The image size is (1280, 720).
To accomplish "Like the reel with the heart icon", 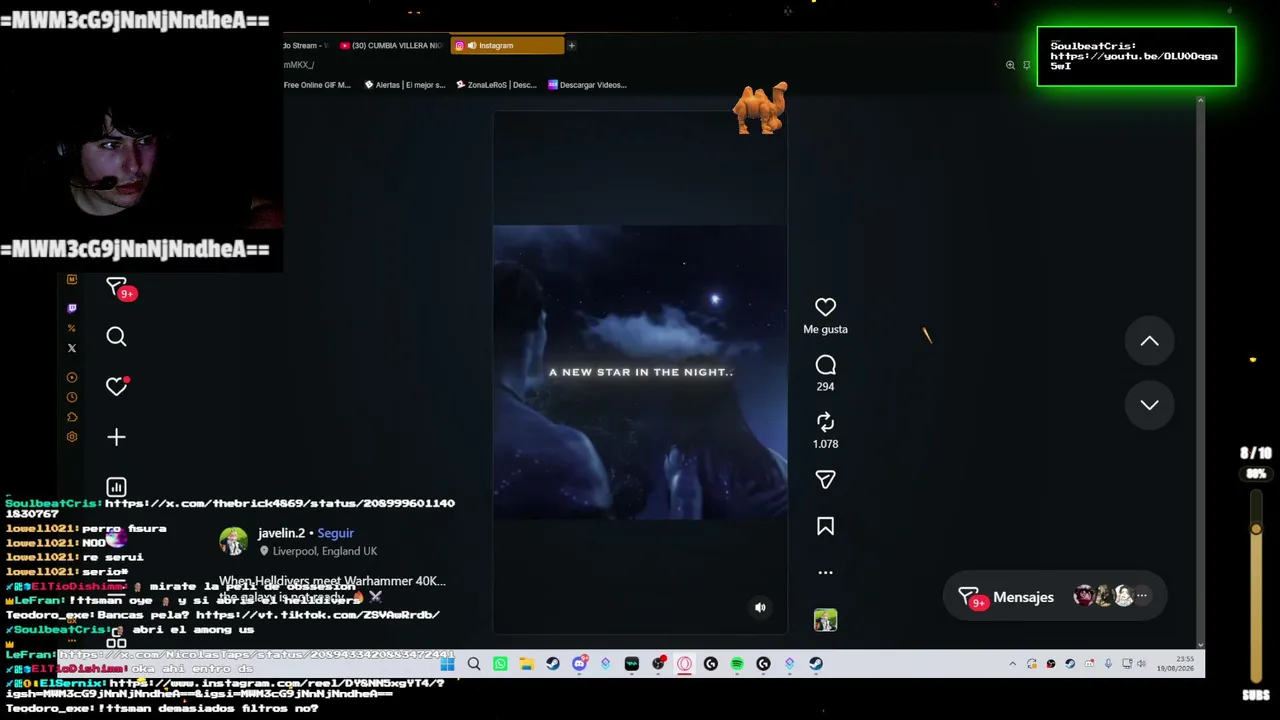I will 825,307.
